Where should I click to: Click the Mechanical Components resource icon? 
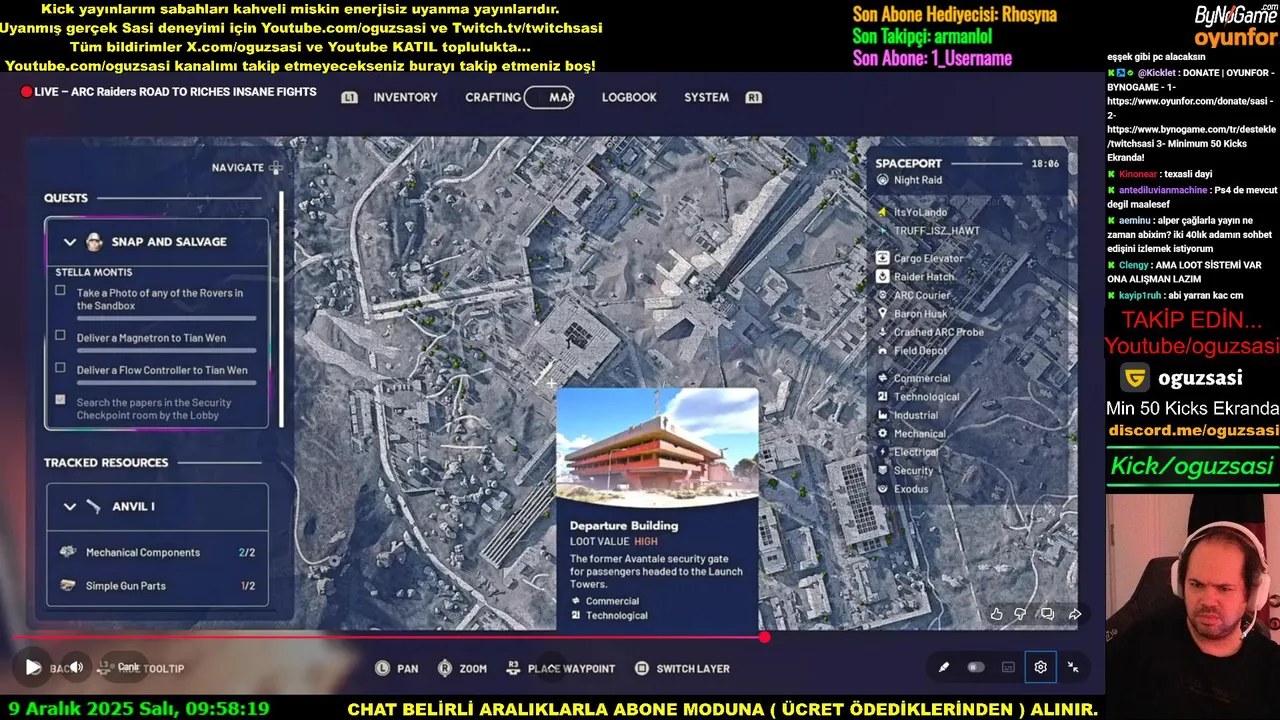pyautogui.click(x=68, y=552)
